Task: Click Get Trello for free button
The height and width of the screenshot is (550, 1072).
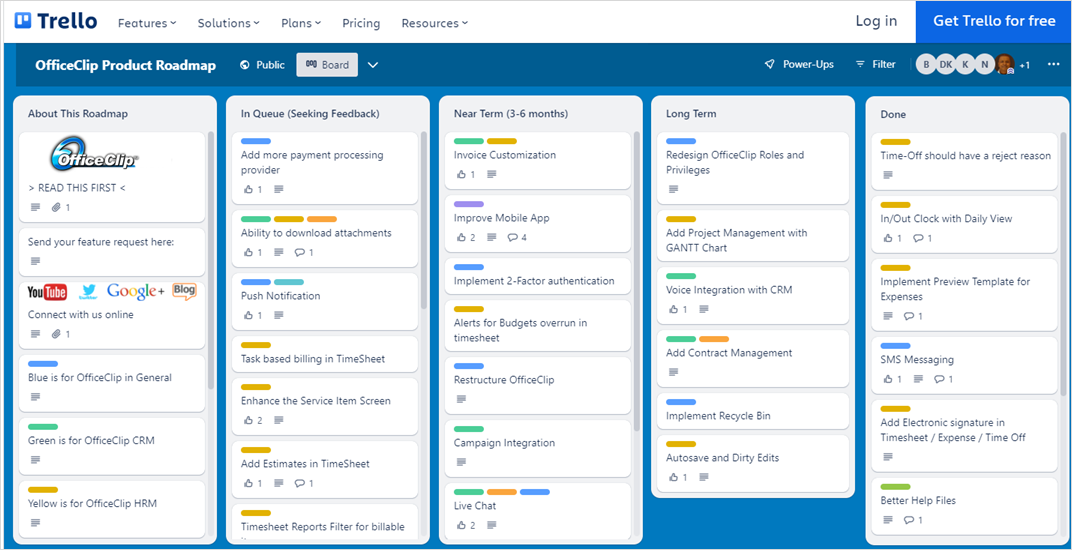Action: pyautogui.click(x=994, y=21)
